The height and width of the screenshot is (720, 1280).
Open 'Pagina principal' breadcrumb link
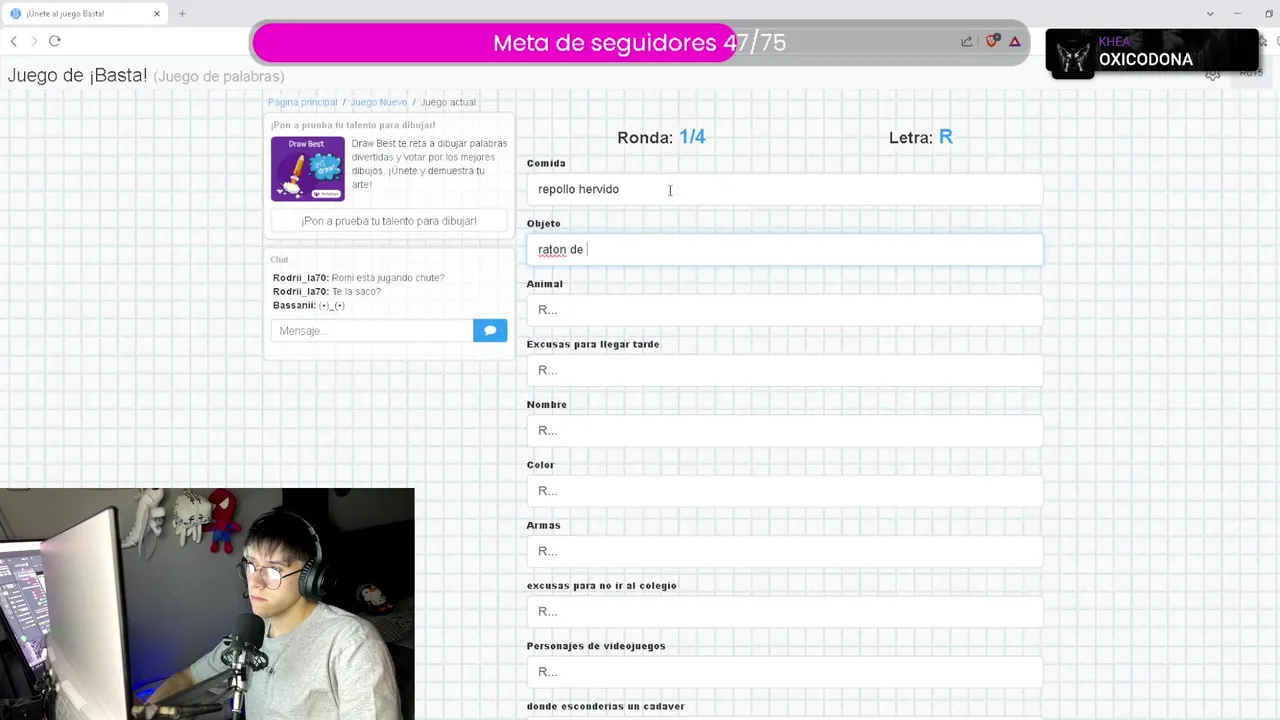click(302, 102)
